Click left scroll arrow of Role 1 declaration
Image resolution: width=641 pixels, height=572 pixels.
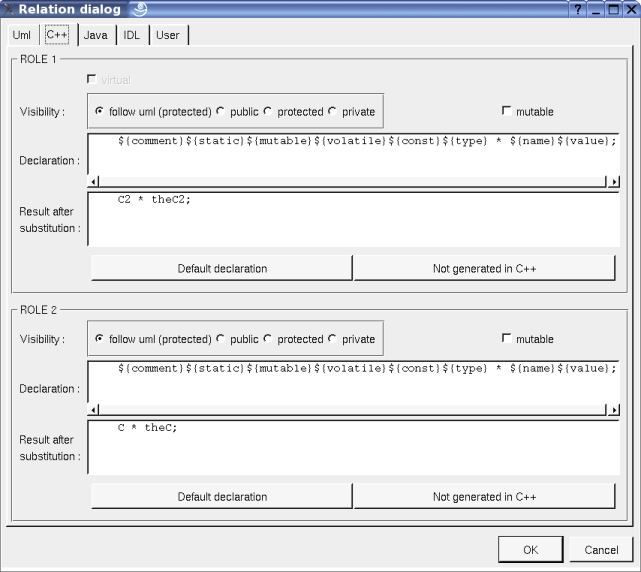coord(94,182)
